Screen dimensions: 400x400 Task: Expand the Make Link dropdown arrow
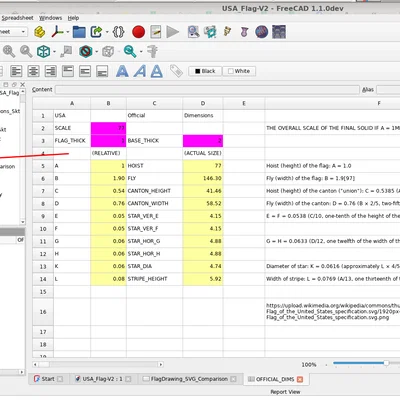(x=107, y=32)
